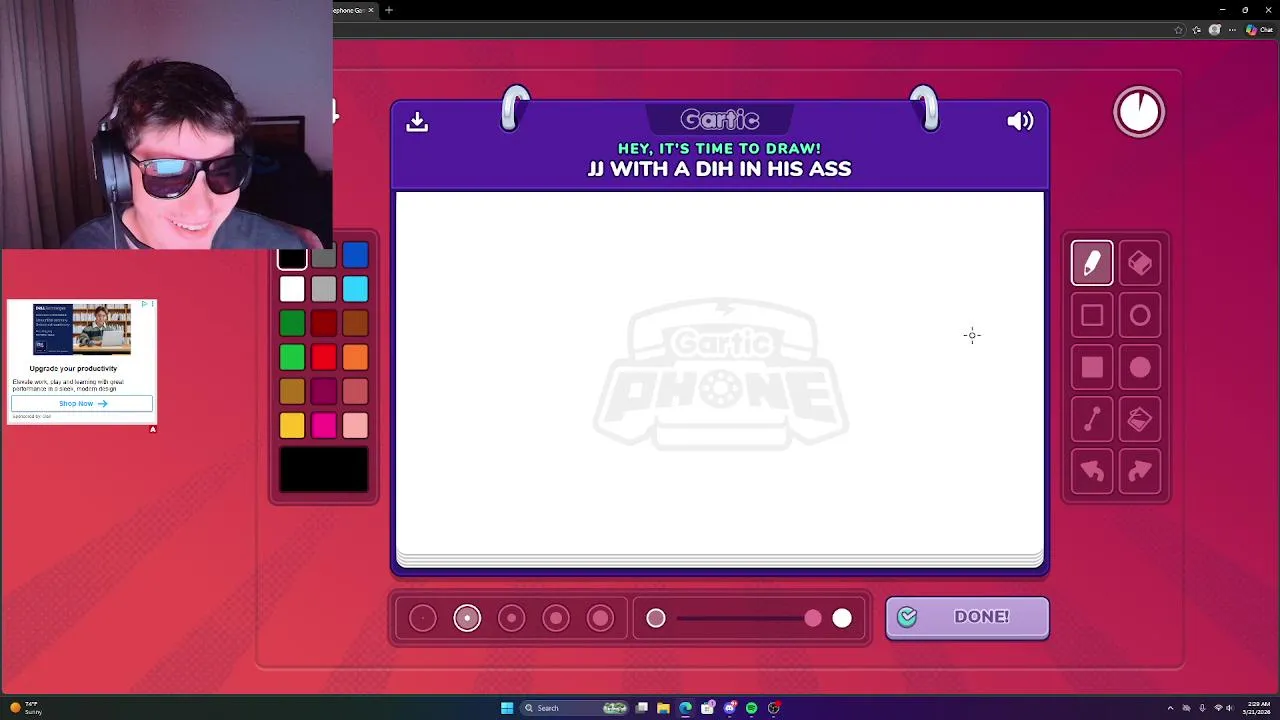Pick the light pink color swatch

tap(355, 426)
